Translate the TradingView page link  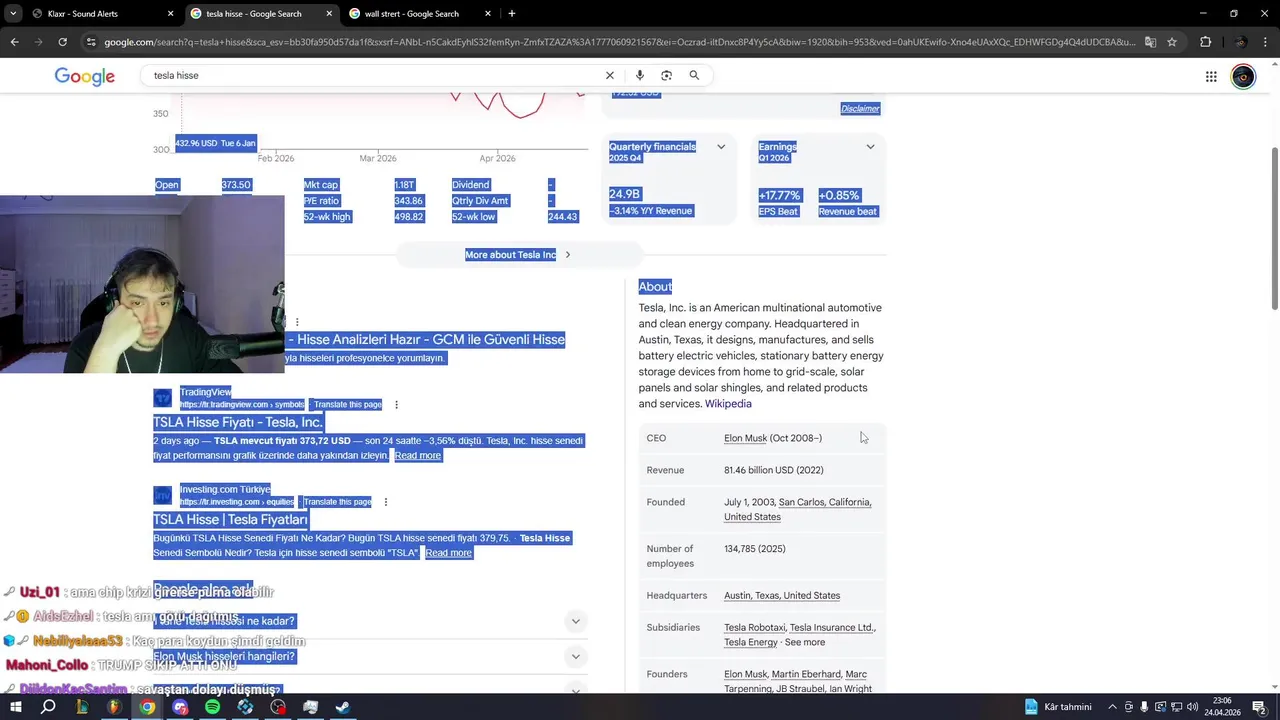347,405
